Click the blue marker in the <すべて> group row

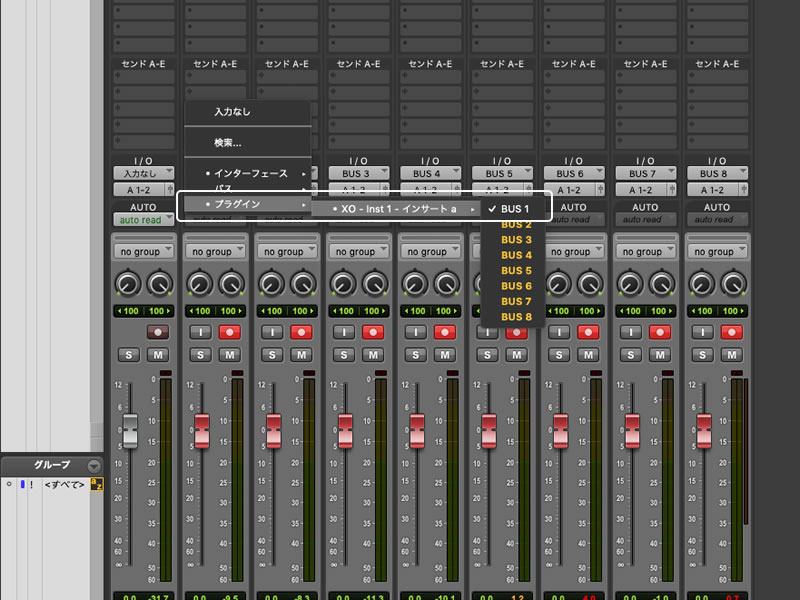[x=22, y=484]
